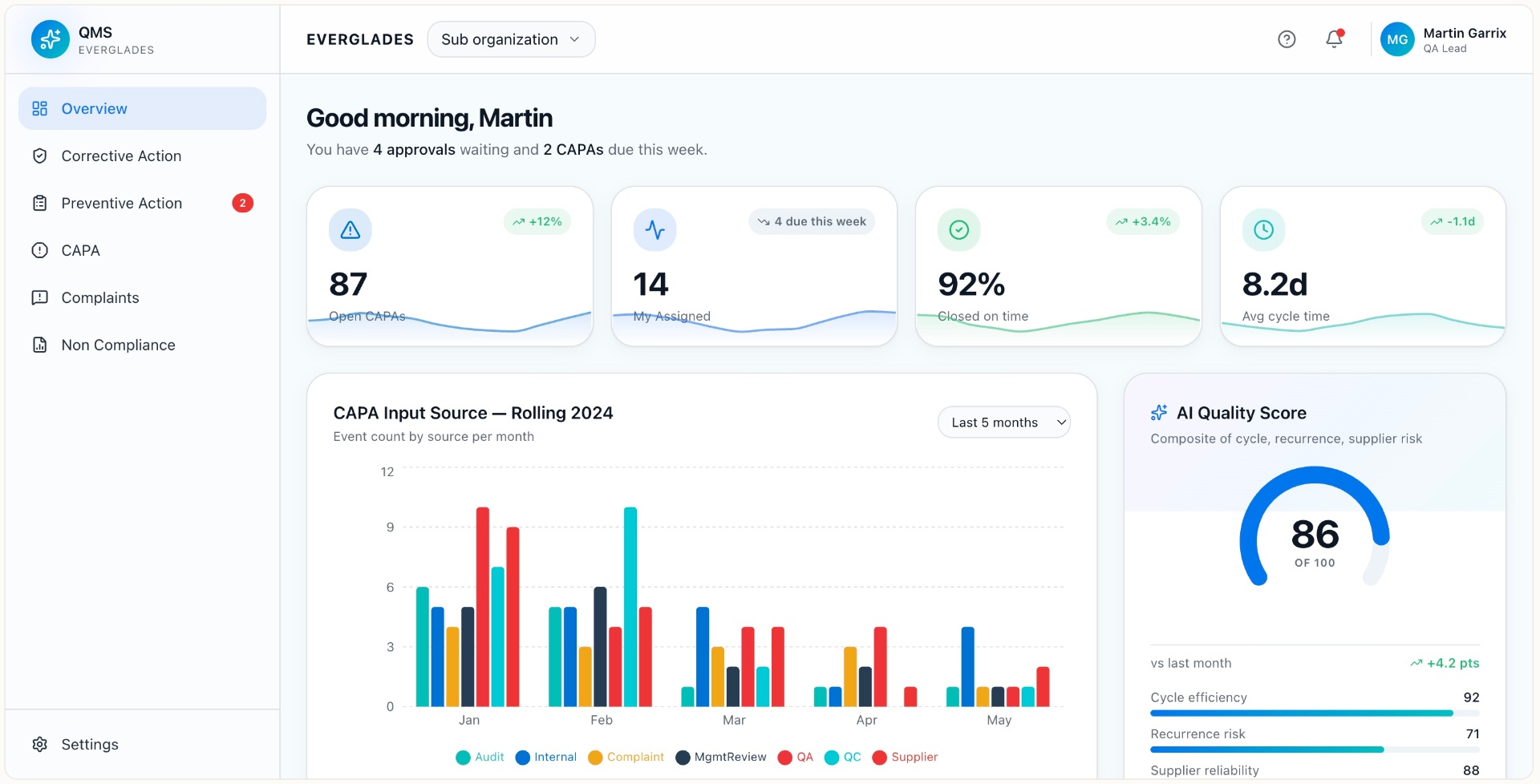Click the Preventive Action badge showing 2
The height and width of the screenshot is (784, 1540).
[x=243, y=203]
